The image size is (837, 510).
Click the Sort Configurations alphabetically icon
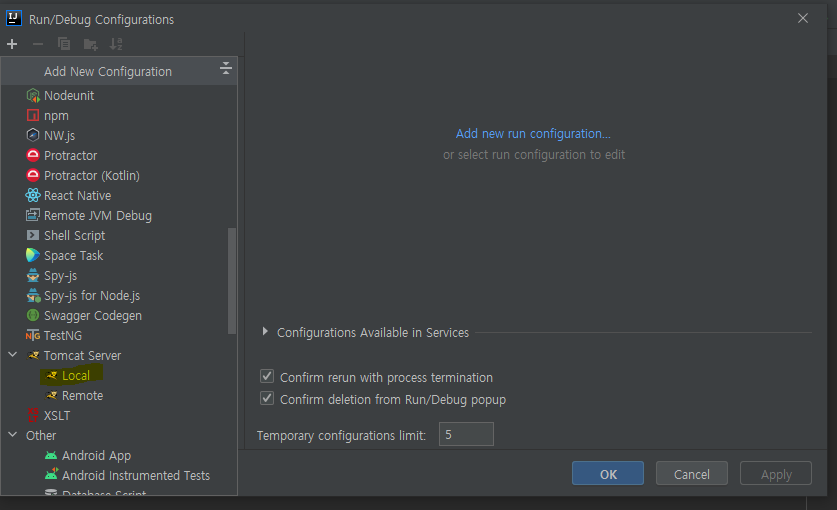pos(116,44)
